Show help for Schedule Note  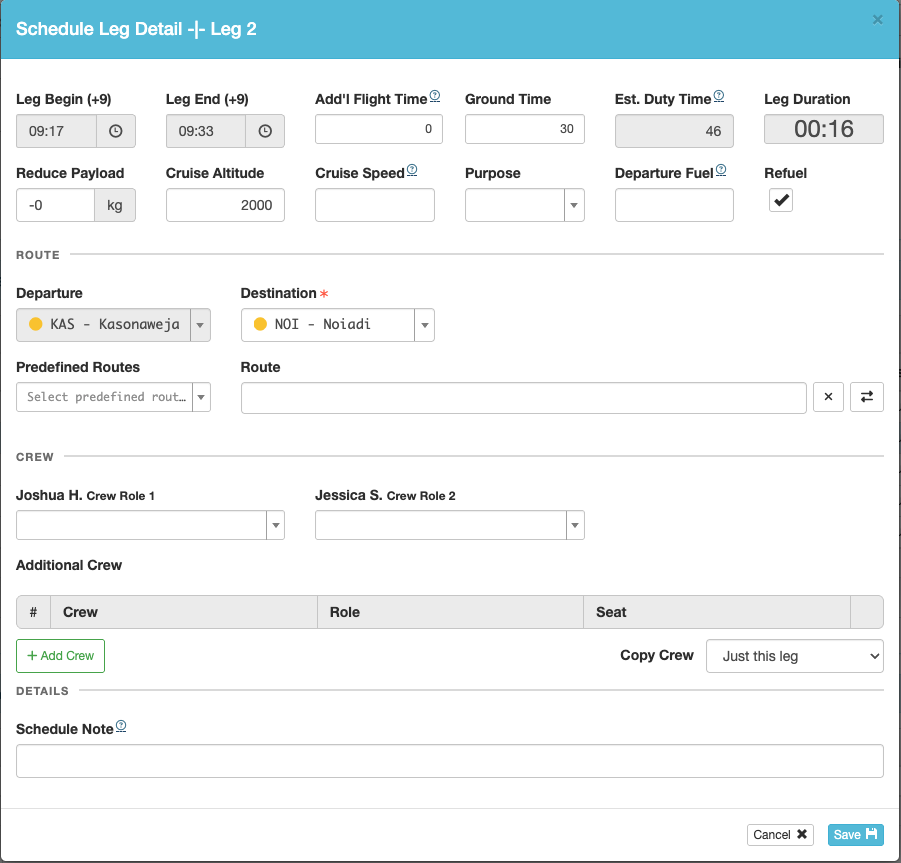[121, 726]
